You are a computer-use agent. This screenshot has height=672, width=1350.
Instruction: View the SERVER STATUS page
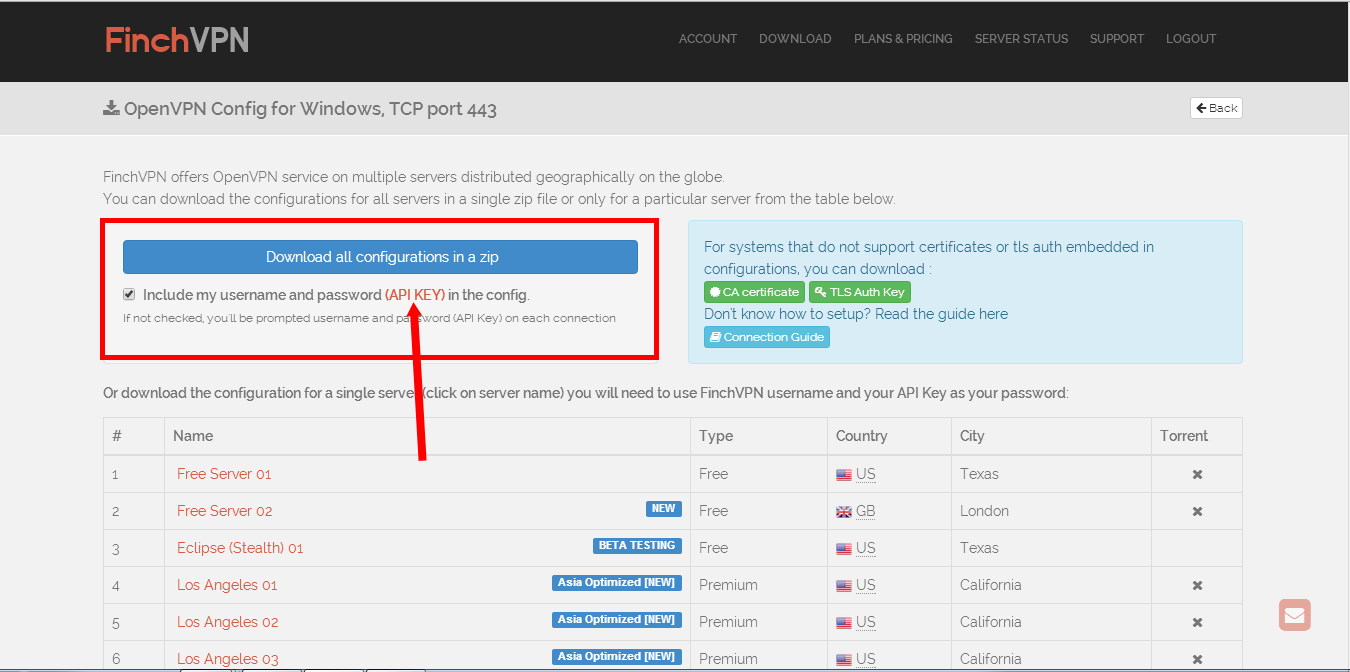(x=1021, y=39)
